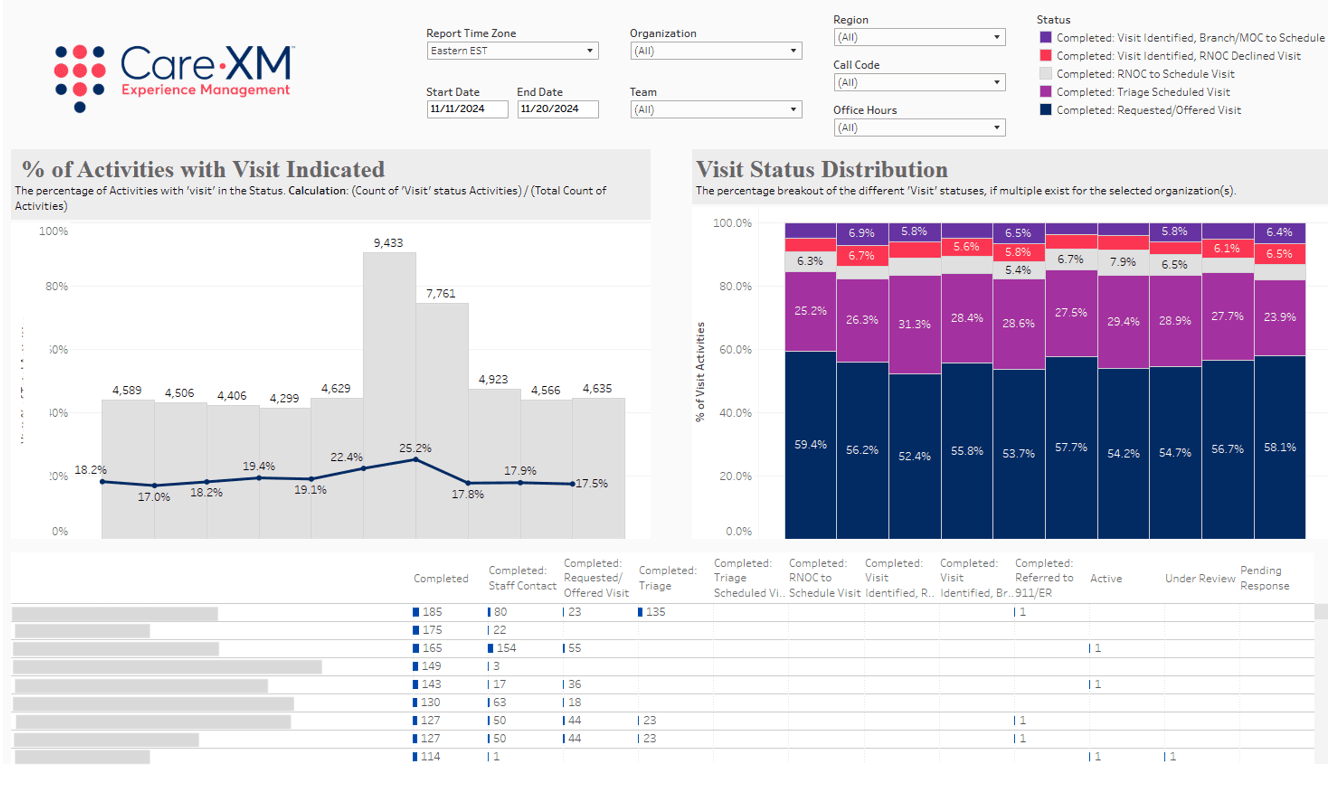Open the Call Code dropdown
The height and width of the screenshot is (785, 1333).
click(919, 83)
